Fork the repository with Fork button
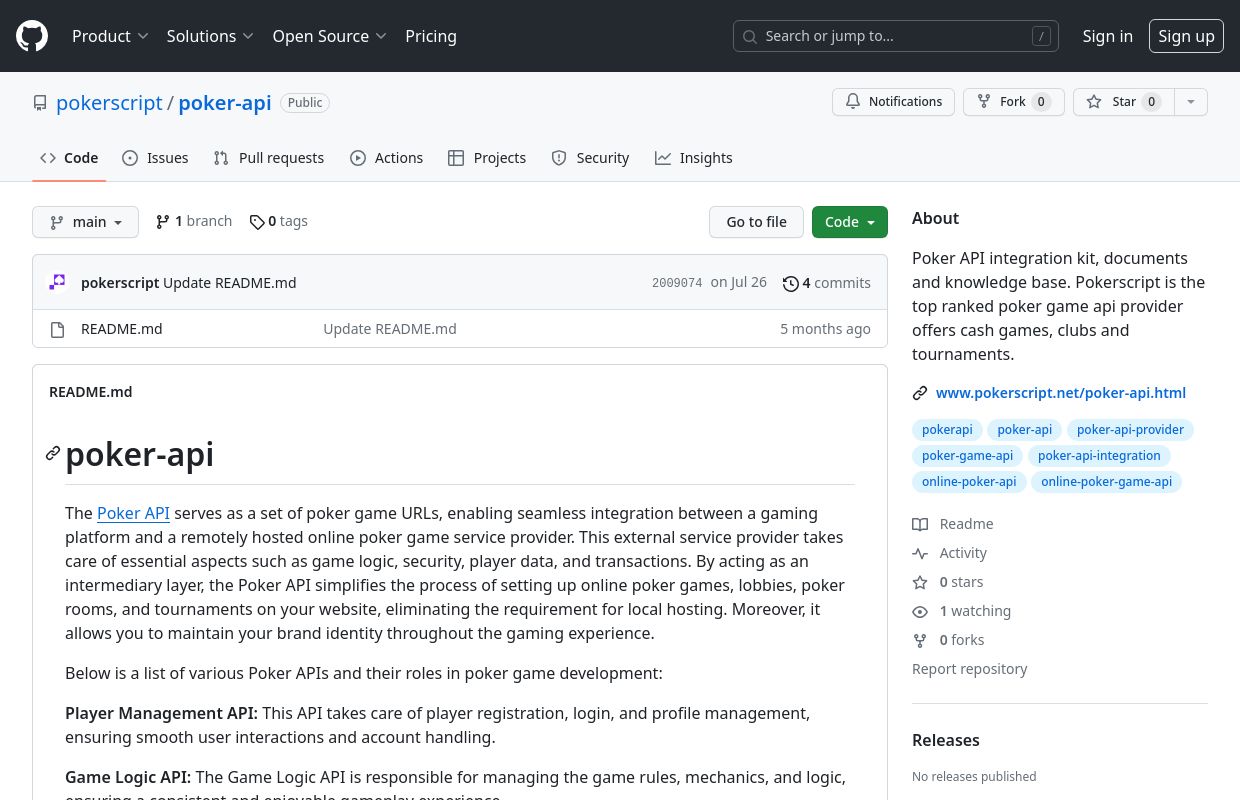 coord(1013,102)
